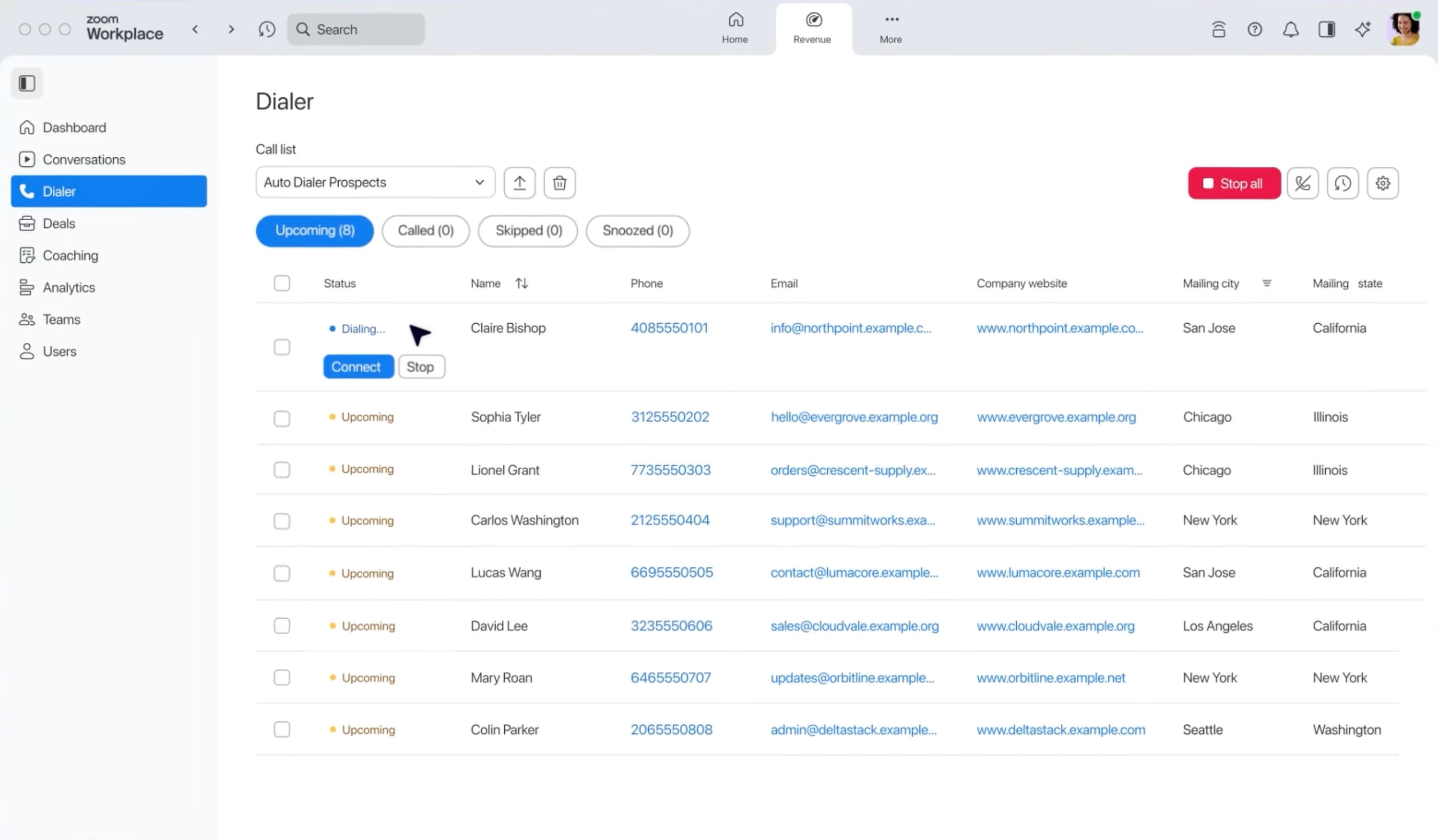Viewport: 1438px width, 840px height.
Task: Collapse the sidebar panel icon
Action: click(27, 83)
